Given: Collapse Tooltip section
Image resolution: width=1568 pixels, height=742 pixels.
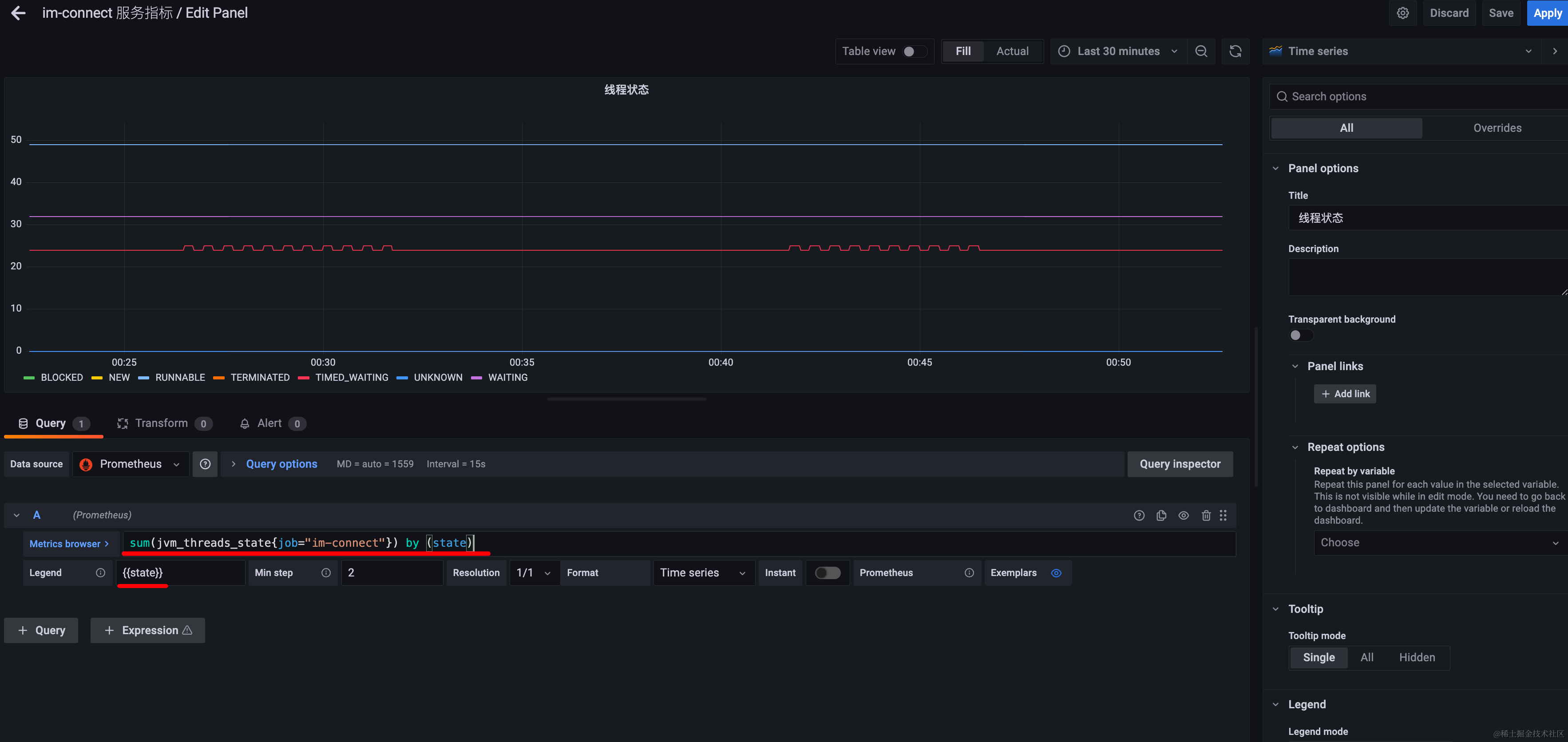Looking at the screenshot, I should [x=1276, y=609].
